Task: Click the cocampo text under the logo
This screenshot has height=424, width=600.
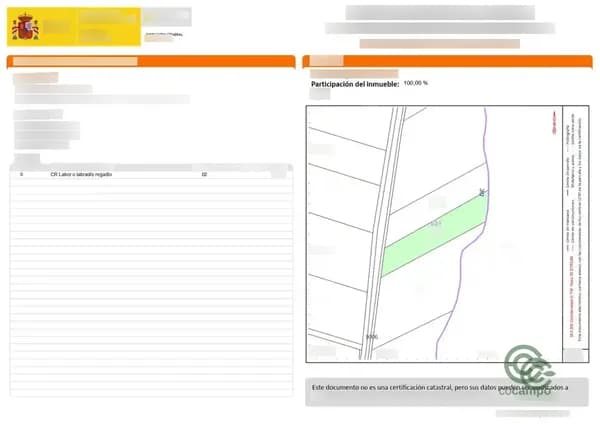Action: 525,391
